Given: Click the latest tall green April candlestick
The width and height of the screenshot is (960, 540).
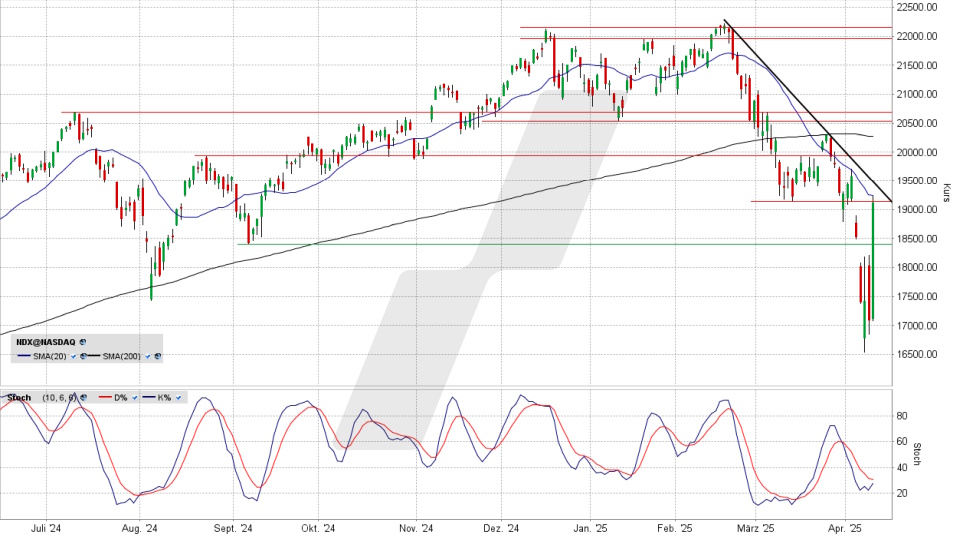Looking at the screenshot, I should pyautogui.click(x=872, y=260).
